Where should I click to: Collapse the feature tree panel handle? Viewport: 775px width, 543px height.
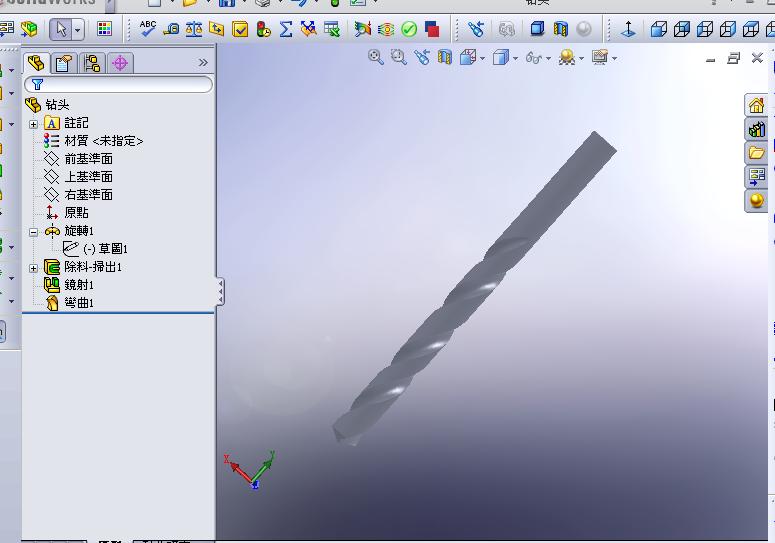[x=220, y=292]
